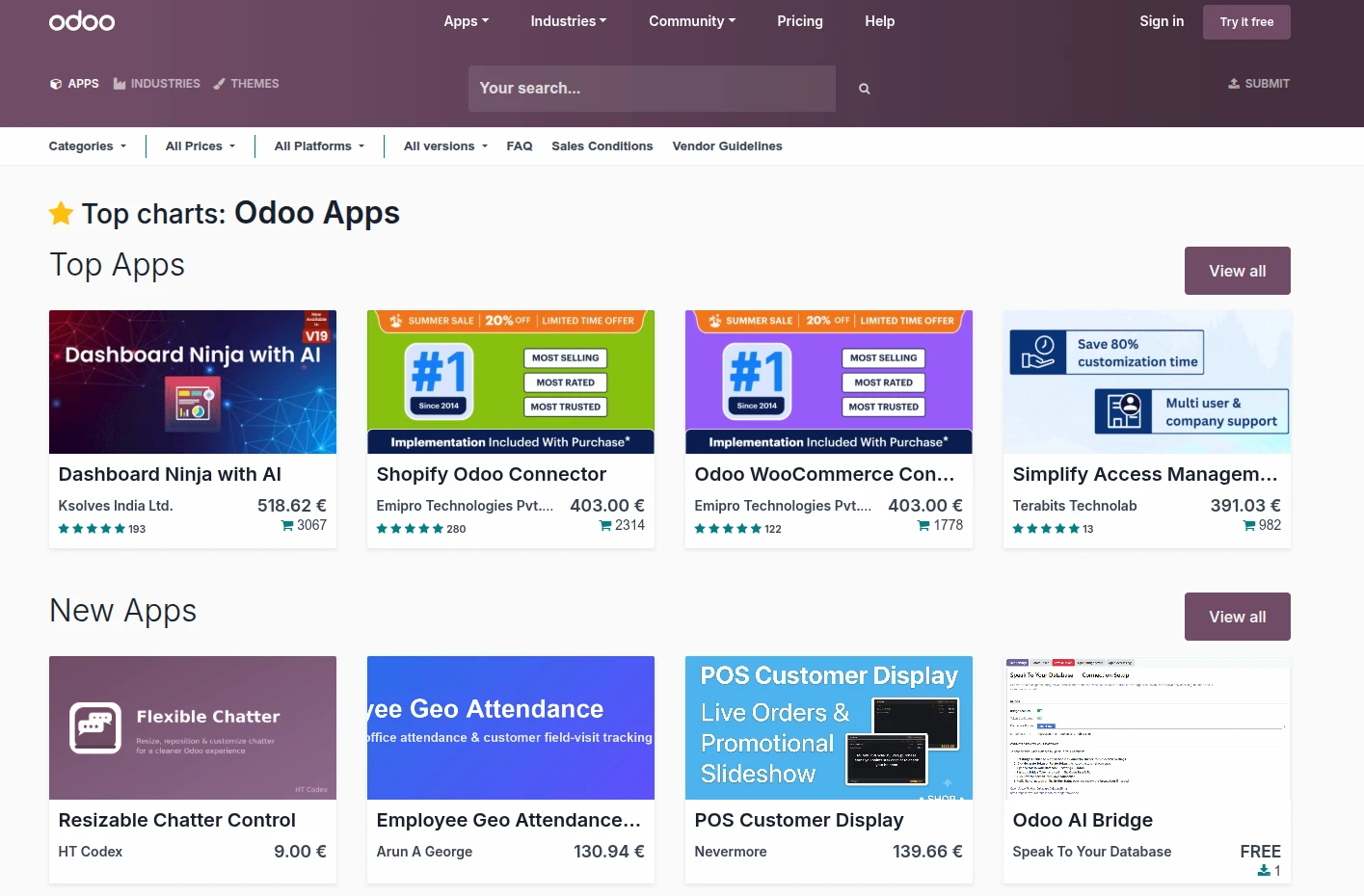
Task: Click the Odoo logo
Action: point(82,21)
